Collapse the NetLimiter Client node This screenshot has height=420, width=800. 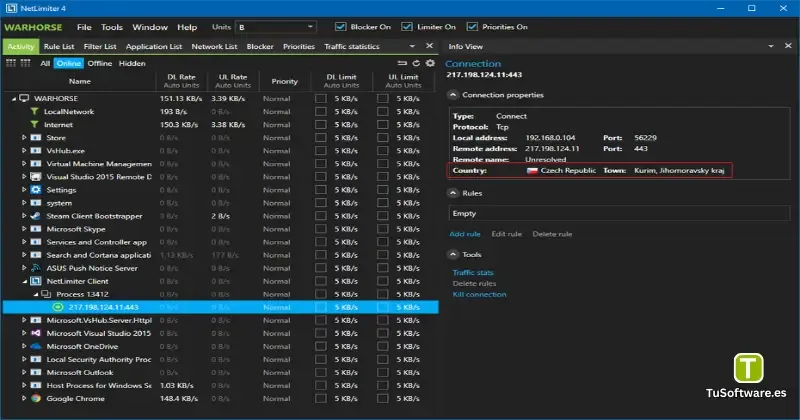click(x=24, y=281)
